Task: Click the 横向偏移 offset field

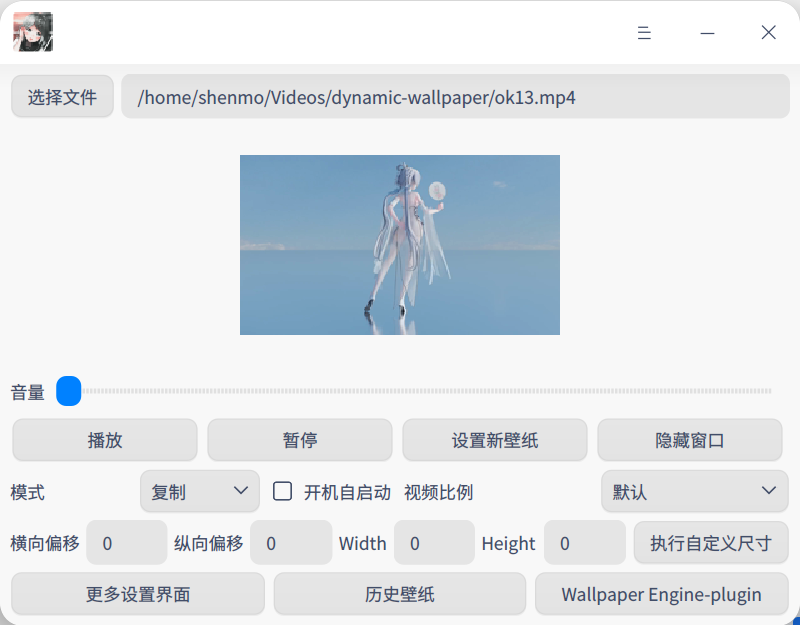Action: (126, 543)
